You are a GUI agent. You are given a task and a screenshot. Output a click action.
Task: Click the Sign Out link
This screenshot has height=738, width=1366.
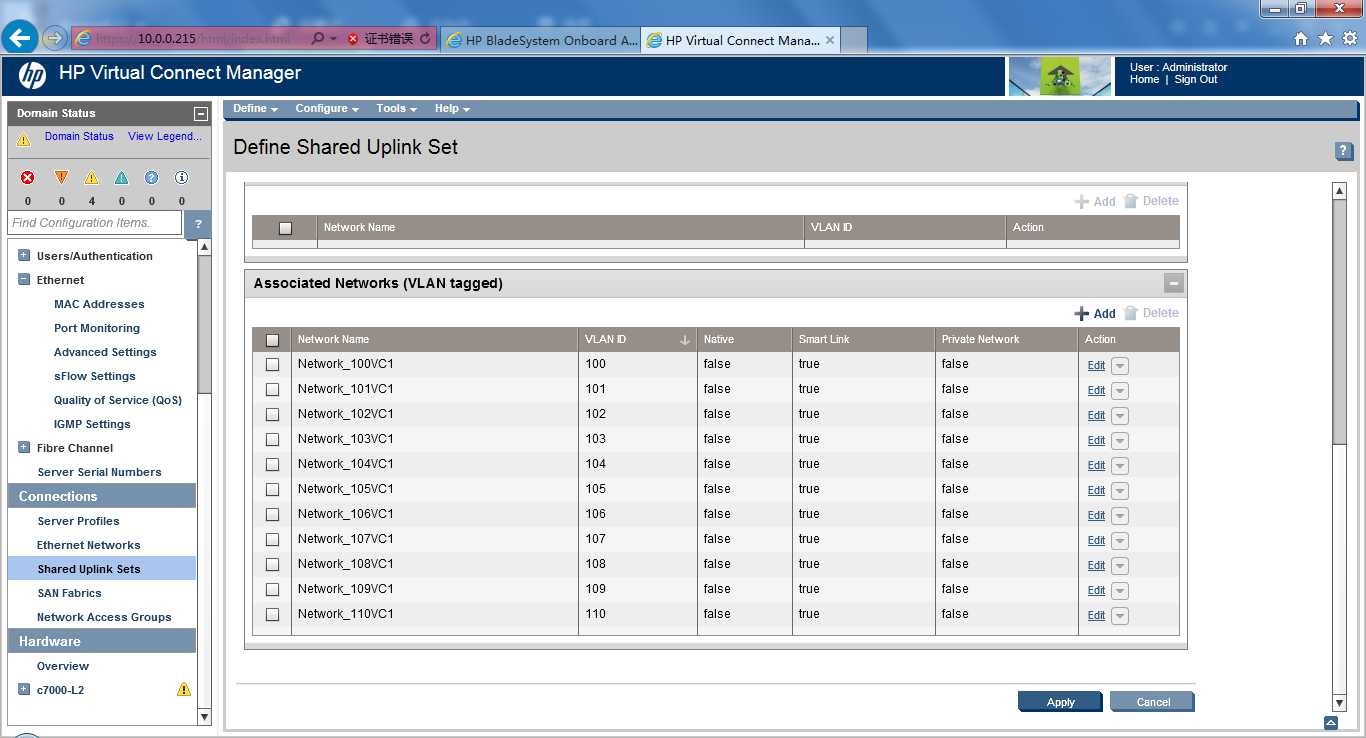tap(1196, 80)
